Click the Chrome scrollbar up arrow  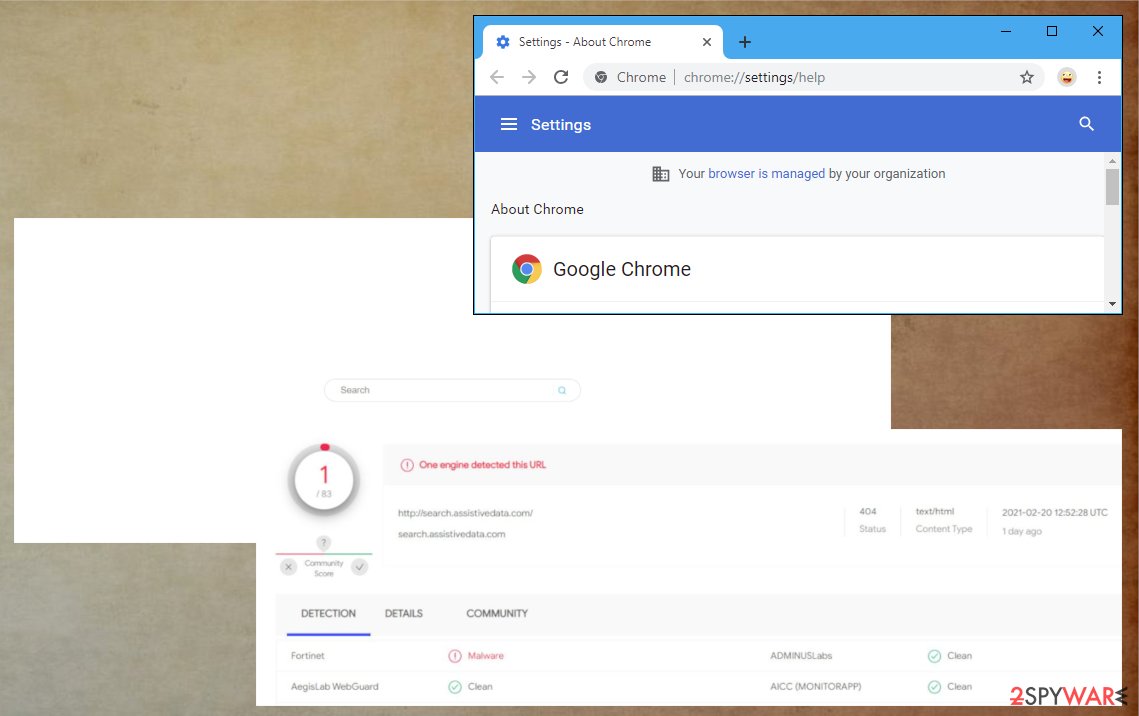tap(1112, 160)
